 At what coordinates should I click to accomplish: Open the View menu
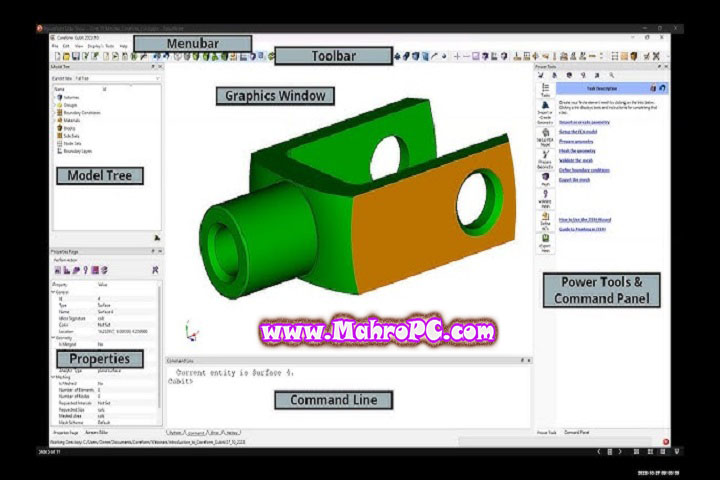click(x=79, y=46)
